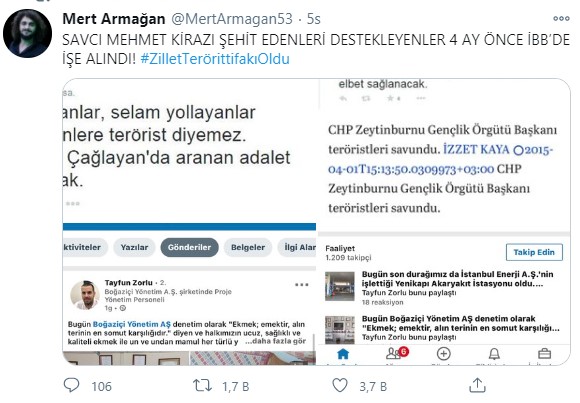Share the tweet using share icon
The image size is (580, 403).
(x=477, y=385)
